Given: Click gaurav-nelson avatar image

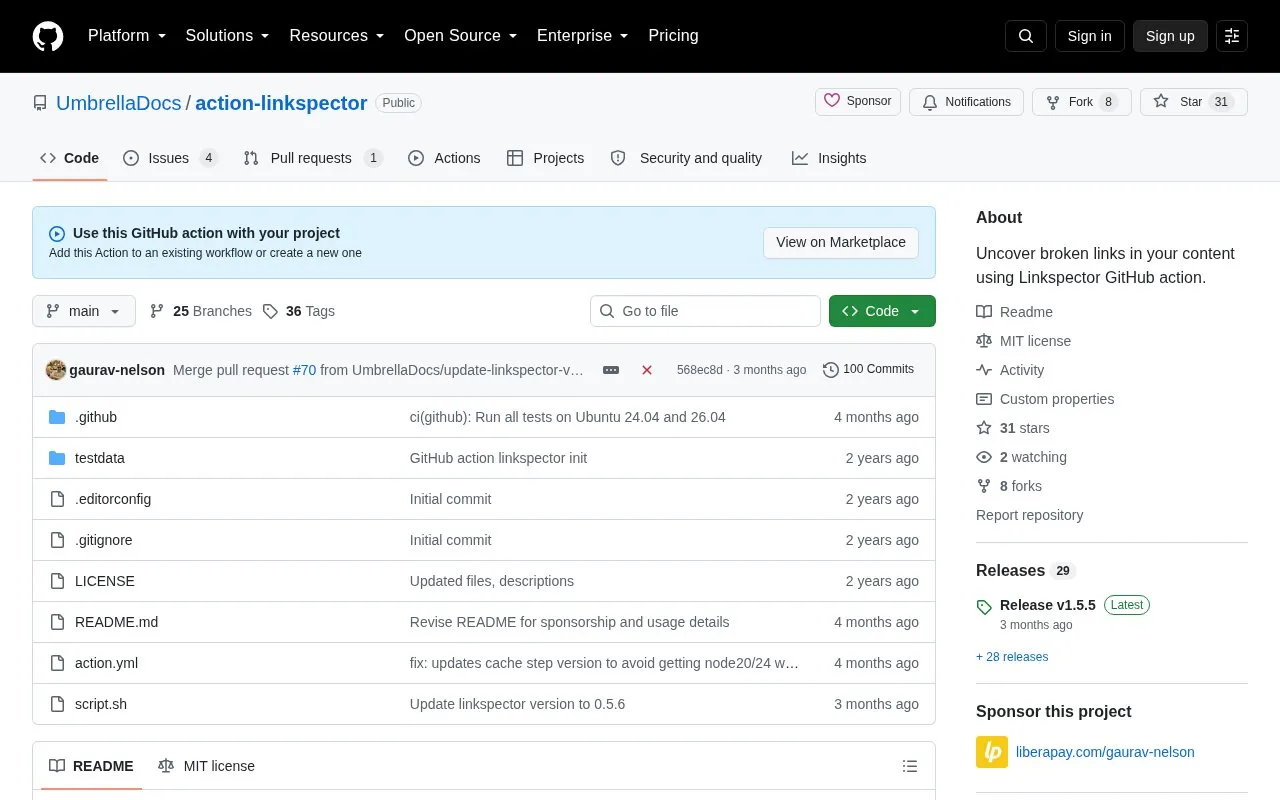Looking at the screenshot, I should click(56, 370).
